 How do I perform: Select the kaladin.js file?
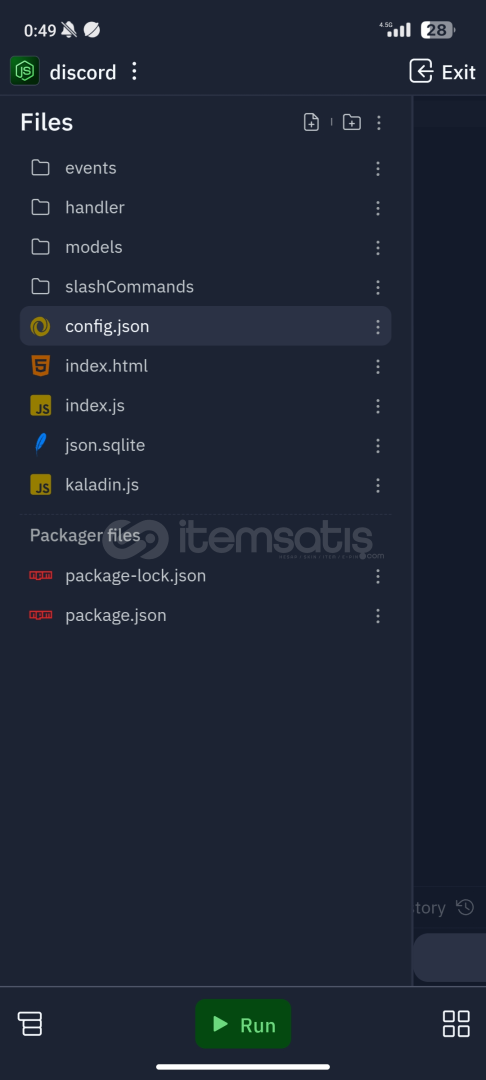pyautogui.click(x=206, y=485)
